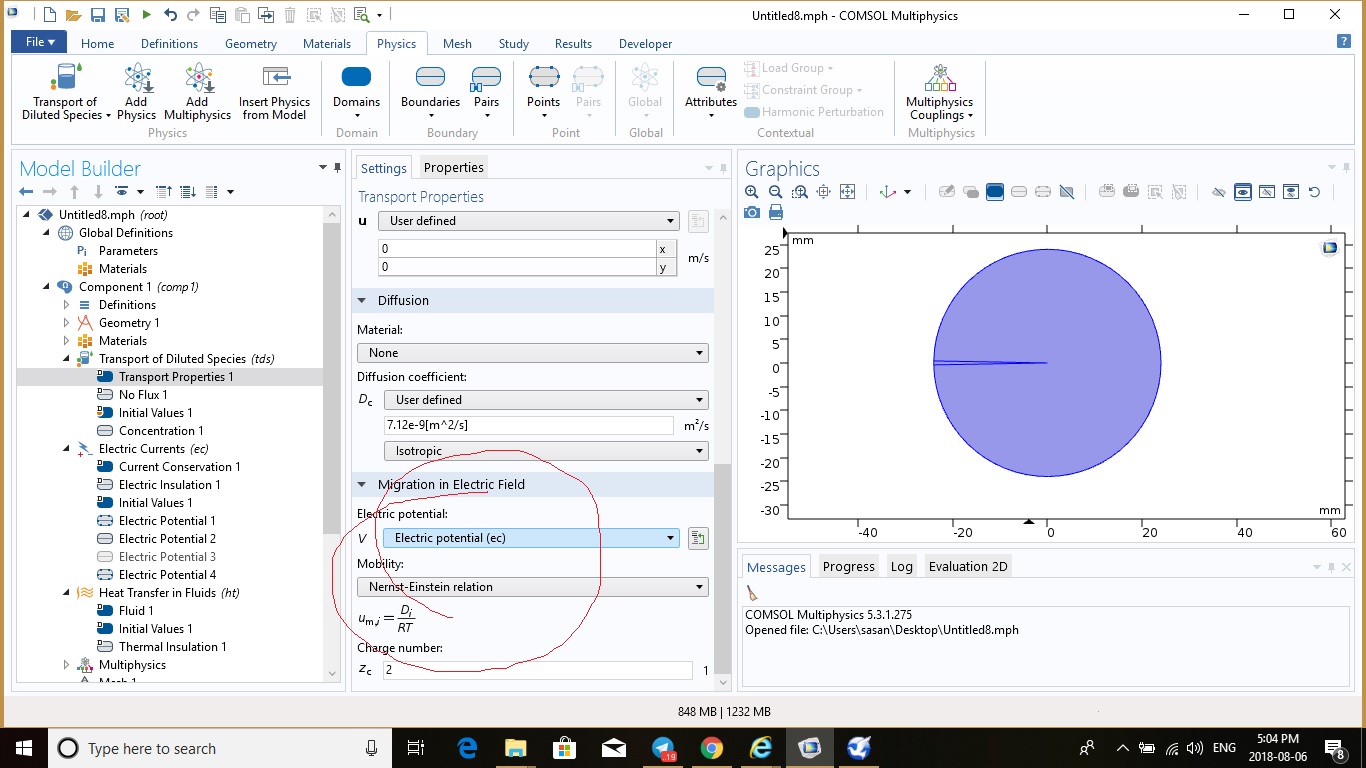Viewport: 1366px width, 768px height.
Task: Select Electric Potential 1 in the model tree
Action: [x=166, y=521]
